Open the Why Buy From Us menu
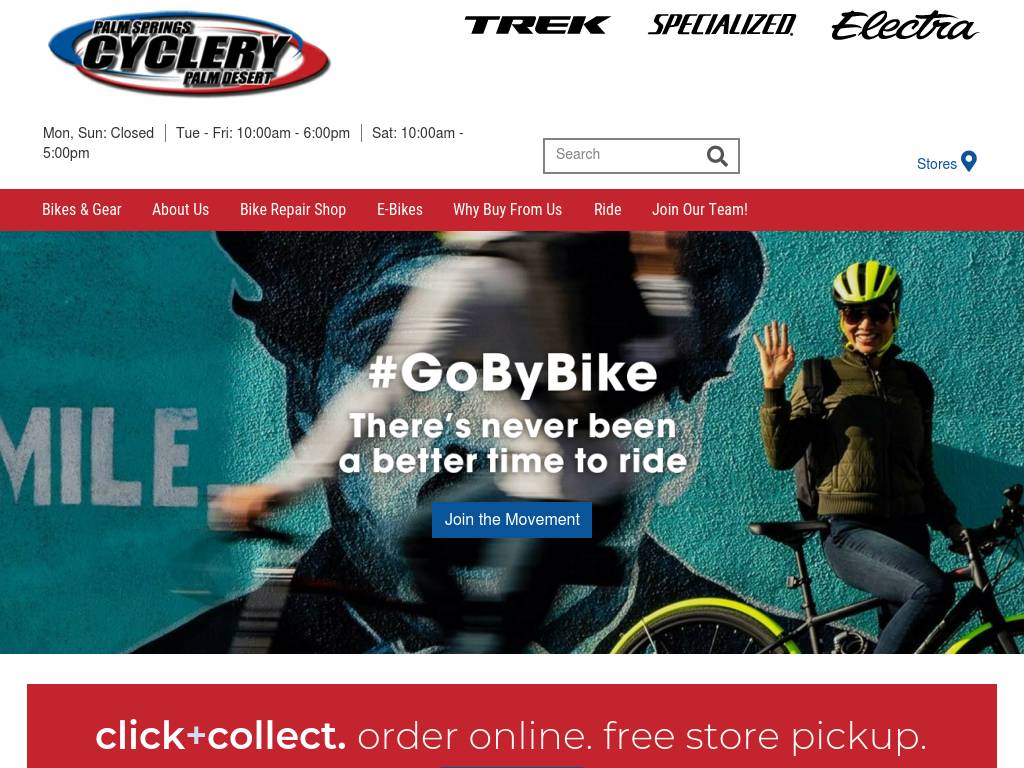Viewport: 1024px width, 768px height. (507, 210)
